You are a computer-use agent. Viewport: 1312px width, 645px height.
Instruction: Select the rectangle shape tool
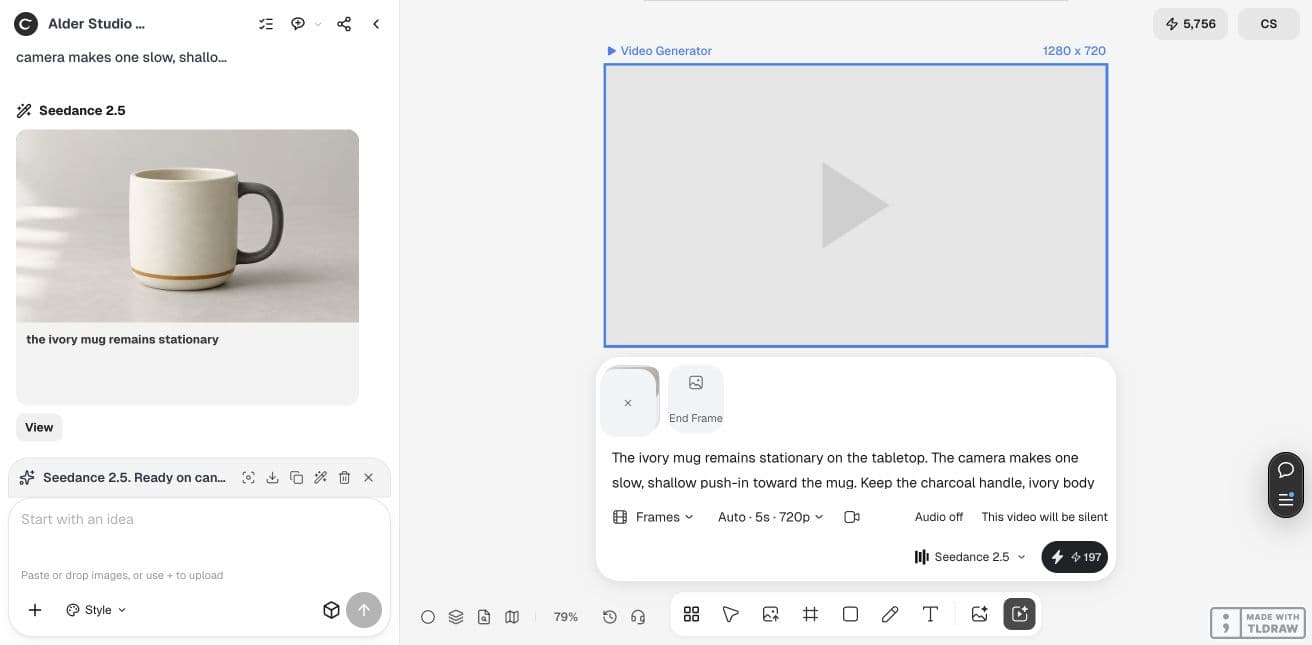(x=850, y=614)
